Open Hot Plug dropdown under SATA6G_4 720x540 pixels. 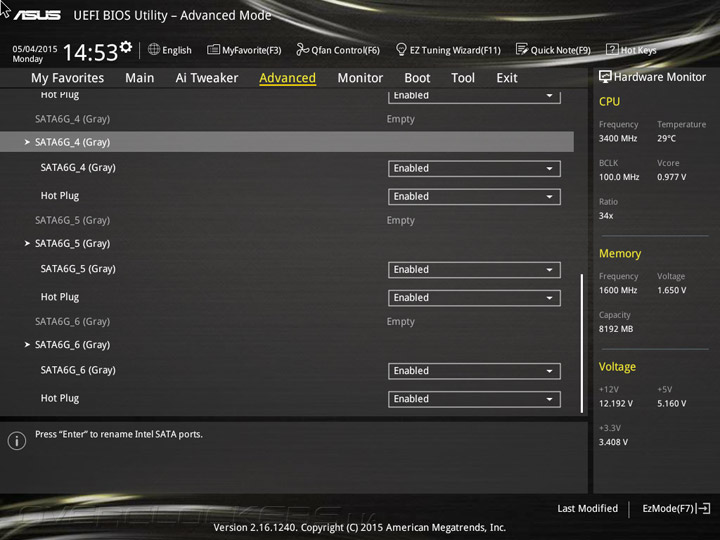[474, 197]
